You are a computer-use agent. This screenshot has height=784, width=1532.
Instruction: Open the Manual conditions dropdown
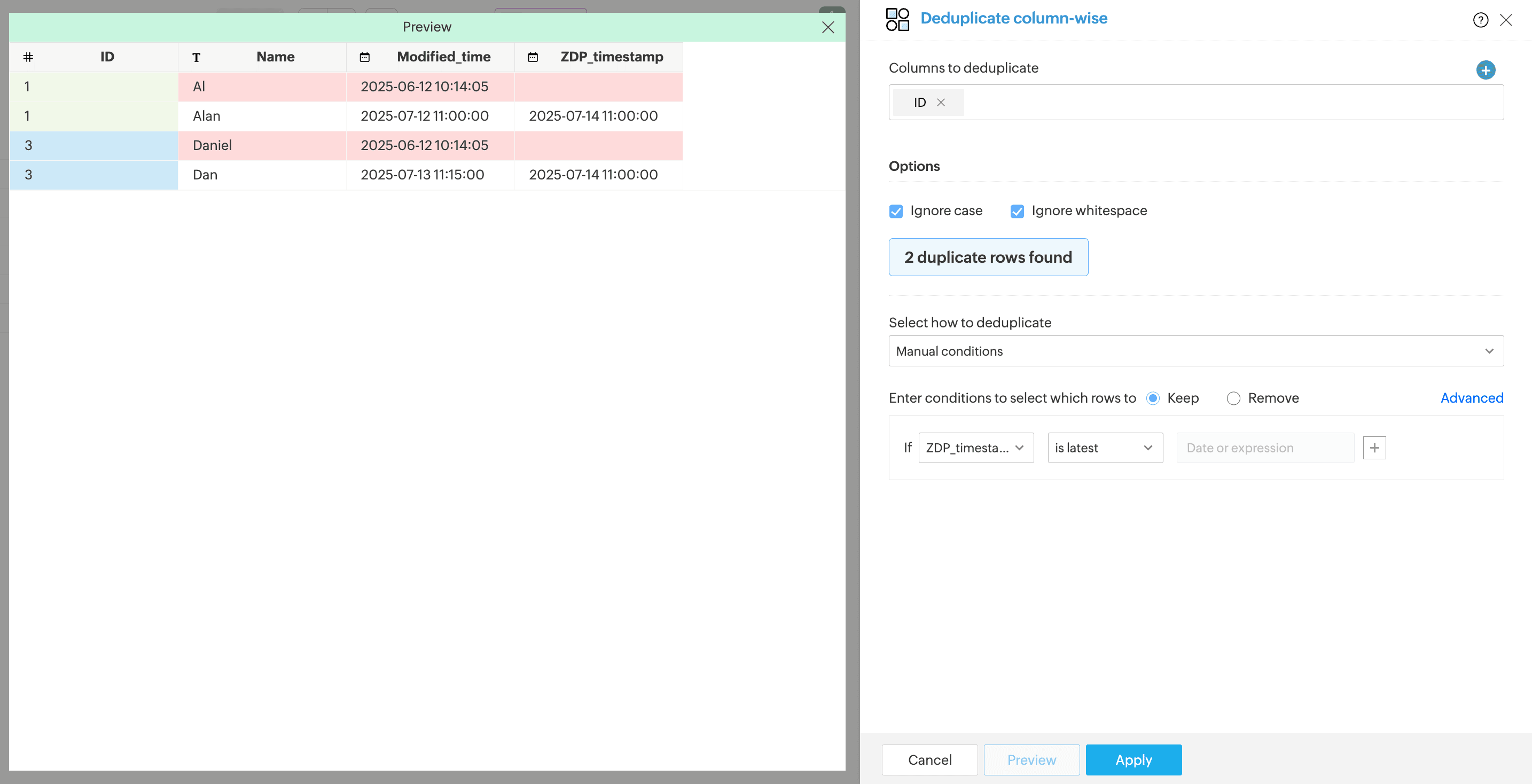tap(1195, 351)
